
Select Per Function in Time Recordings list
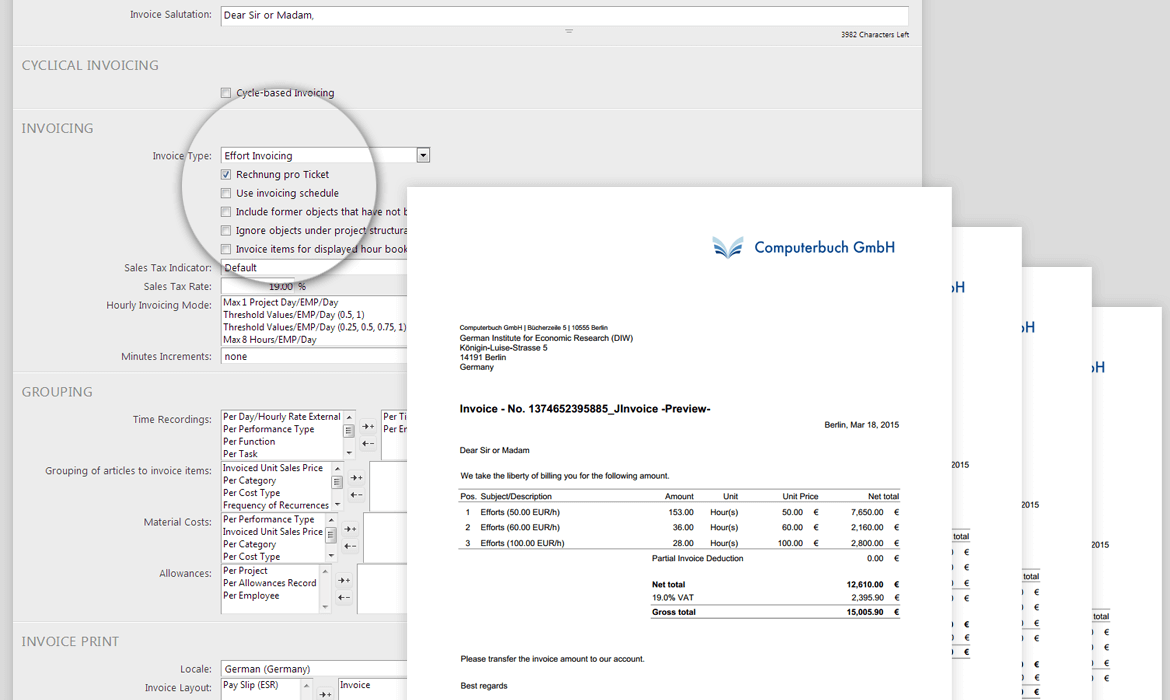[x=249, y=441]
